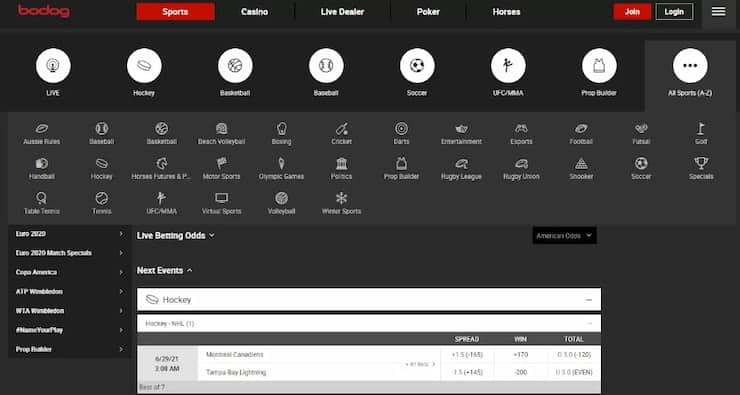Select Under 5.0 (EVEN) total
This screenshot has width=740, height=395.
[x=574, y=372]
